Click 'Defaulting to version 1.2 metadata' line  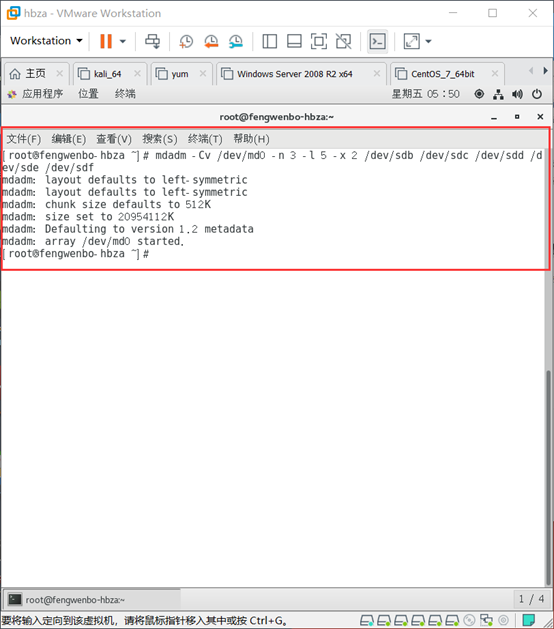coord(128,229)
